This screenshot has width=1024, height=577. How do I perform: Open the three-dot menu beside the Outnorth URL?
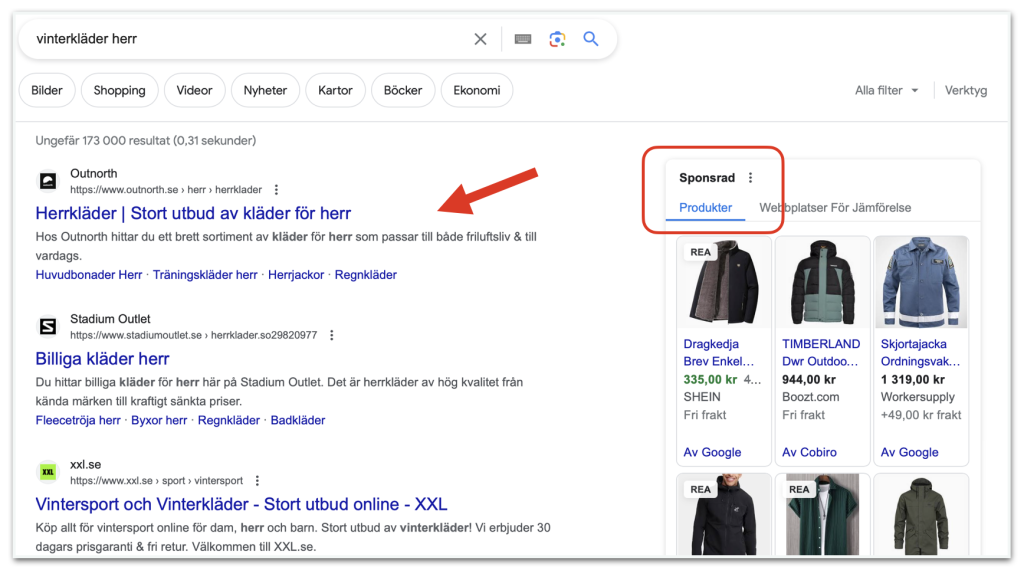pos(276,189)
